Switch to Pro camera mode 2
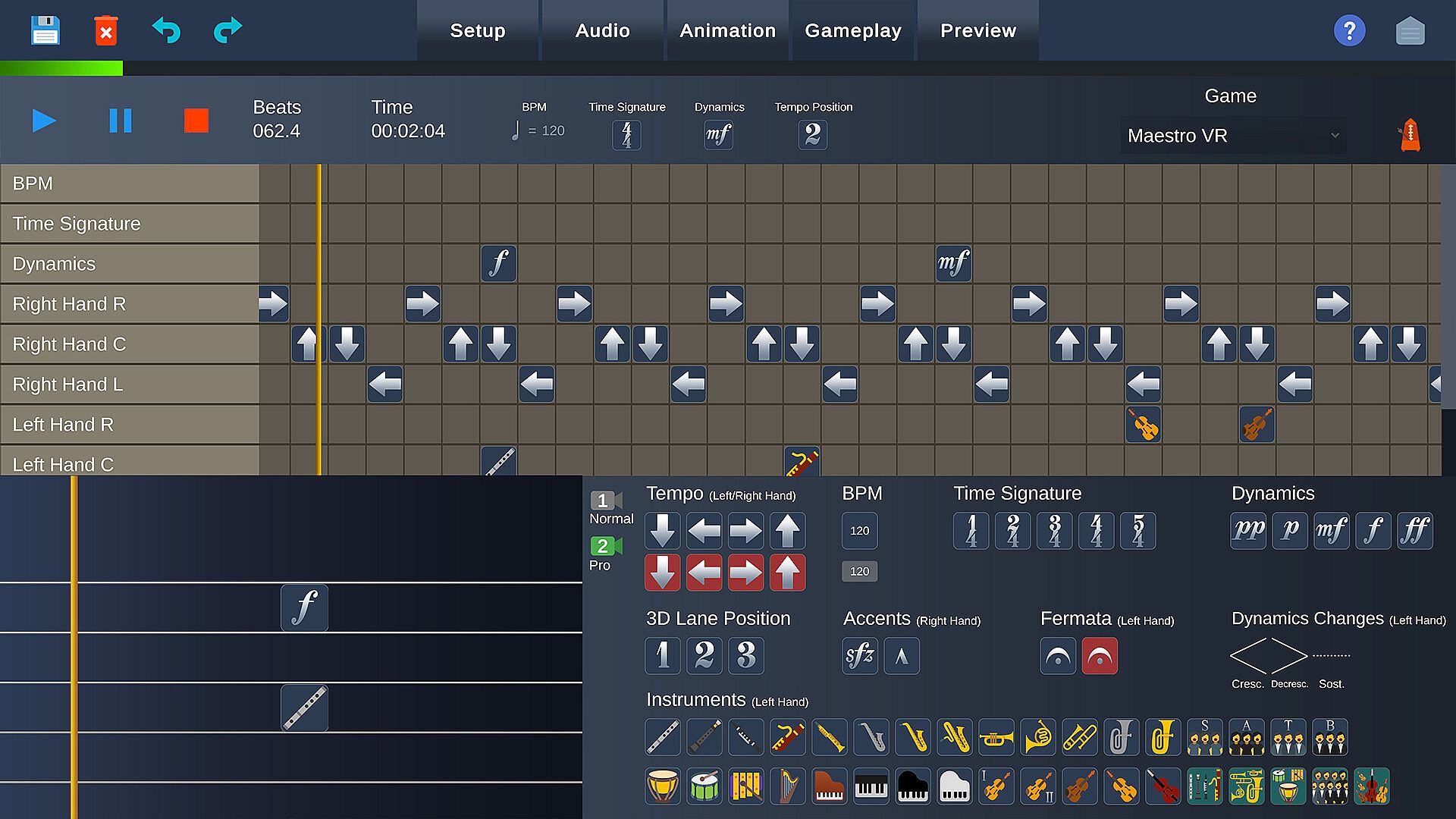This screenshot has width=1456, height=819. [606, 546]
